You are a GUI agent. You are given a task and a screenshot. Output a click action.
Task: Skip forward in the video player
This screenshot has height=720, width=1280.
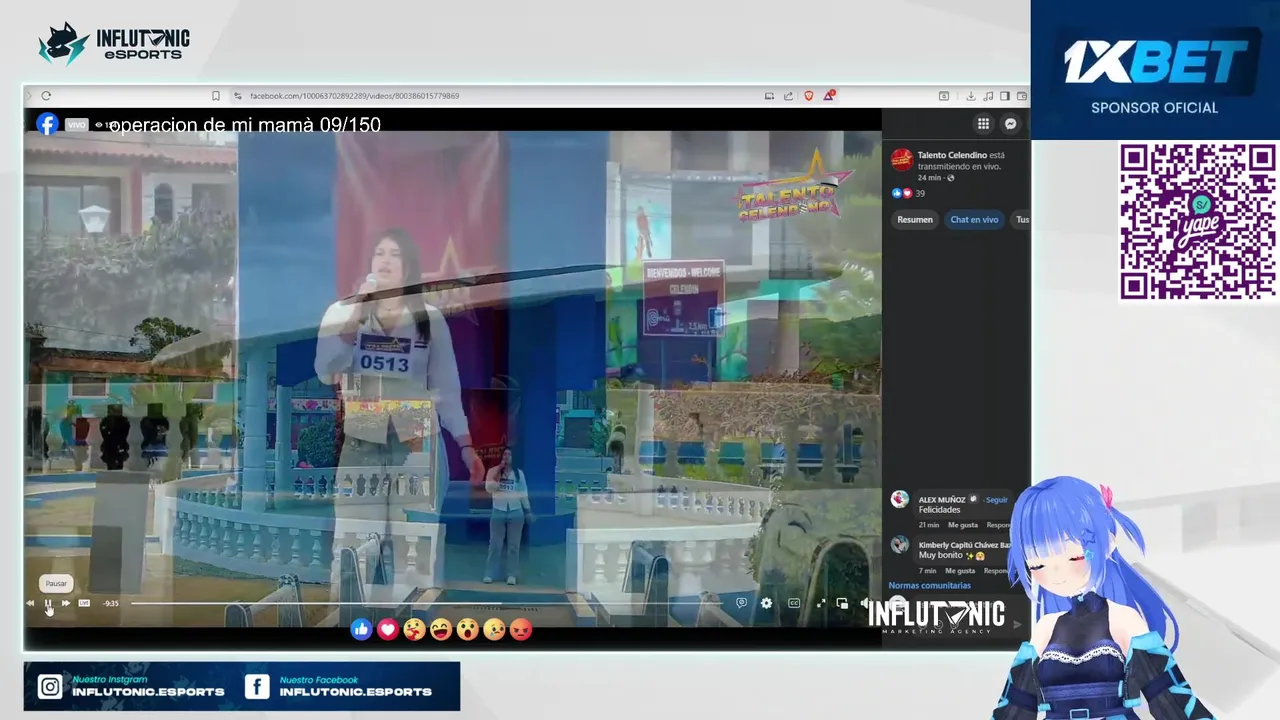pyautogui.click(x=66, y=603)
